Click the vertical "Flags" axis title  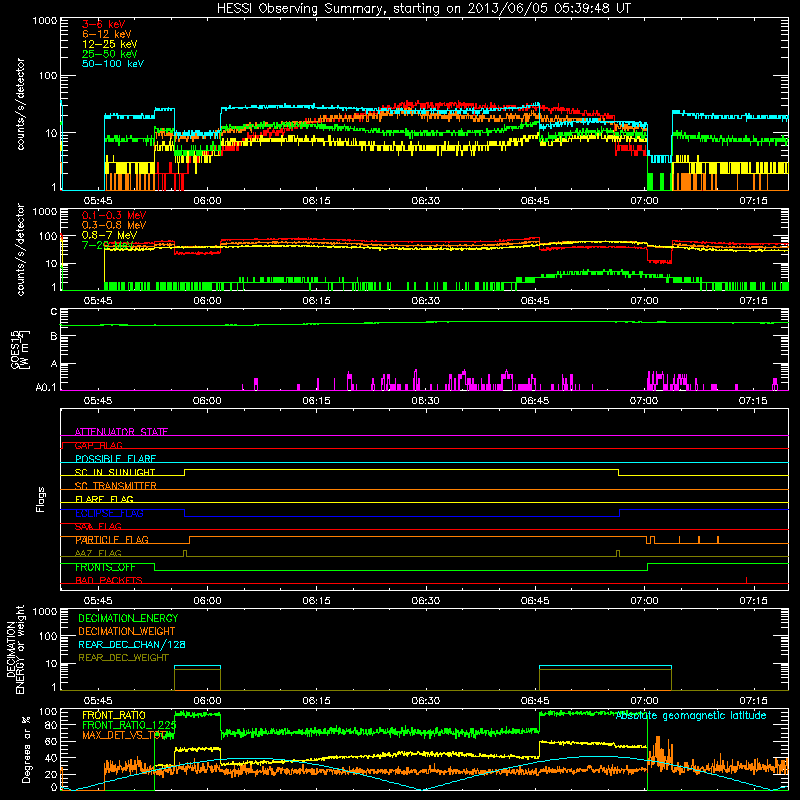tap(41, 499)
